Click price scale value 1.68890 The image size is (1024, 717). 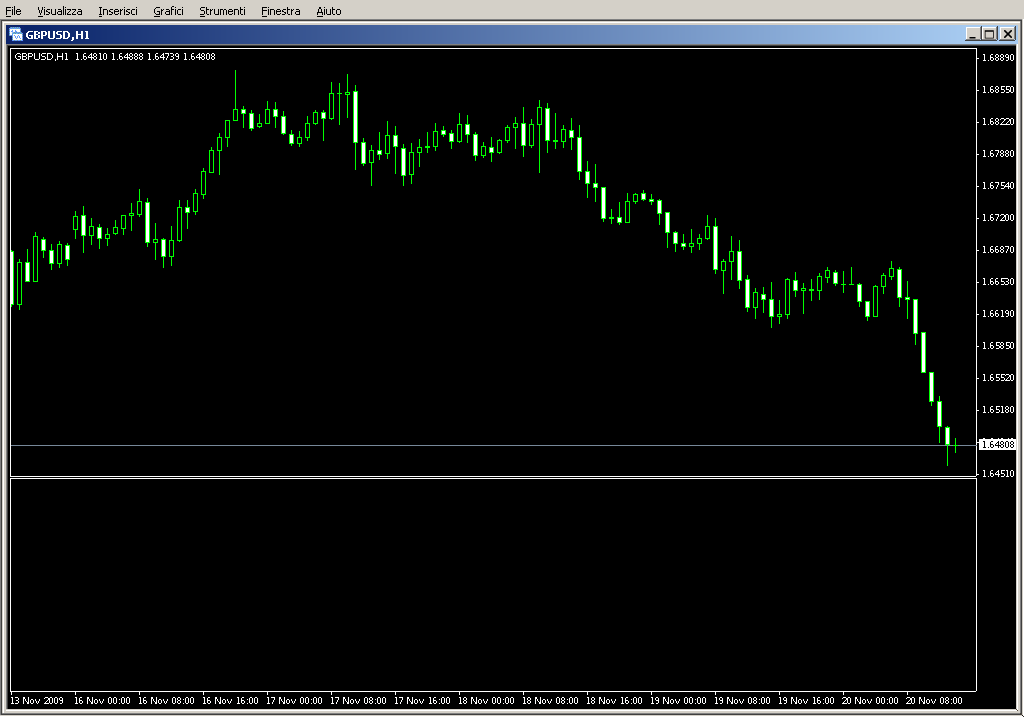point(999,57)
